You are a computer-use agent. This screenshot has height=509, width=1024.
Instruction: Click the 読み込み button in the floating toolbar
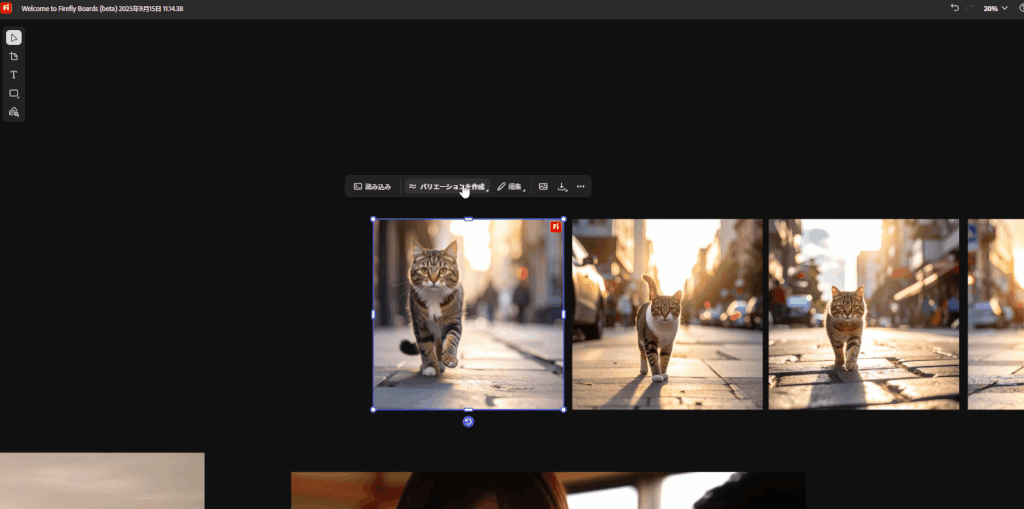click(x=372, y=187)
